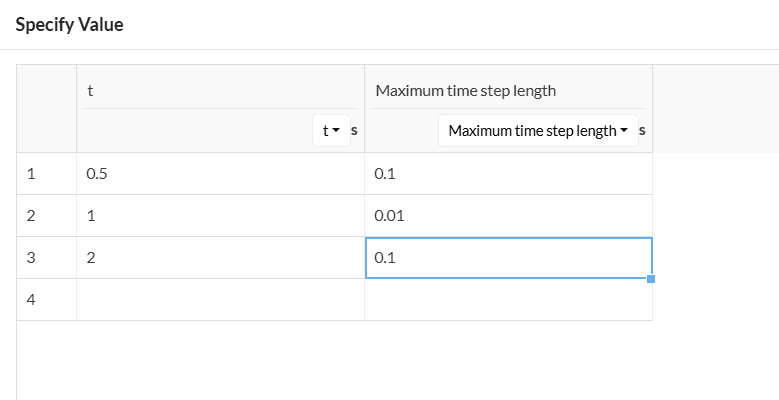Select time step cell with 0.01
The width and height of the screenshot is (779, 400).
pyautogui.click(x=508, y=216)
